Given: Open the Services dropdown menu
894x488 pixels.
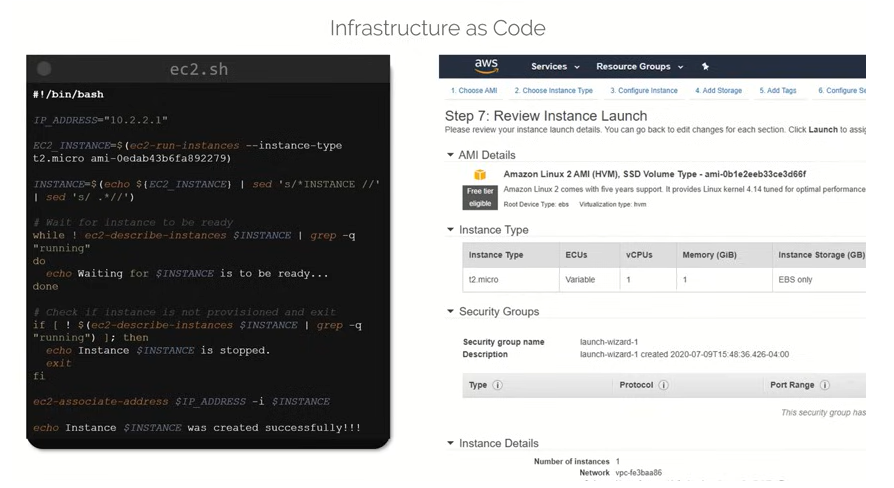Looking at the screenshot, I should click(555, 67).
